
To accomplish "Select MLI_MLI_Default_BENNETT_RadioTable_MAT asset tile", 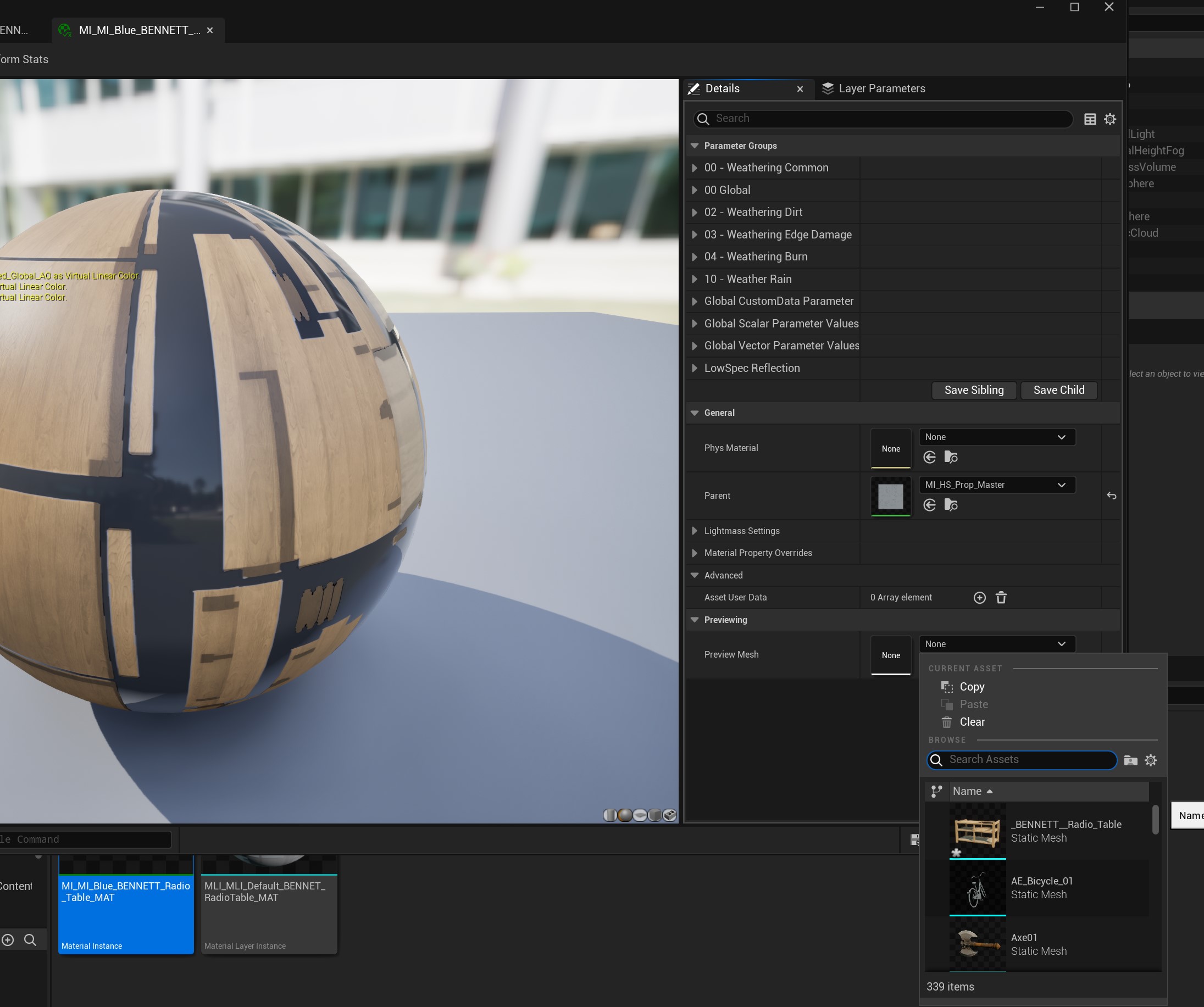I will coord(269,904).
